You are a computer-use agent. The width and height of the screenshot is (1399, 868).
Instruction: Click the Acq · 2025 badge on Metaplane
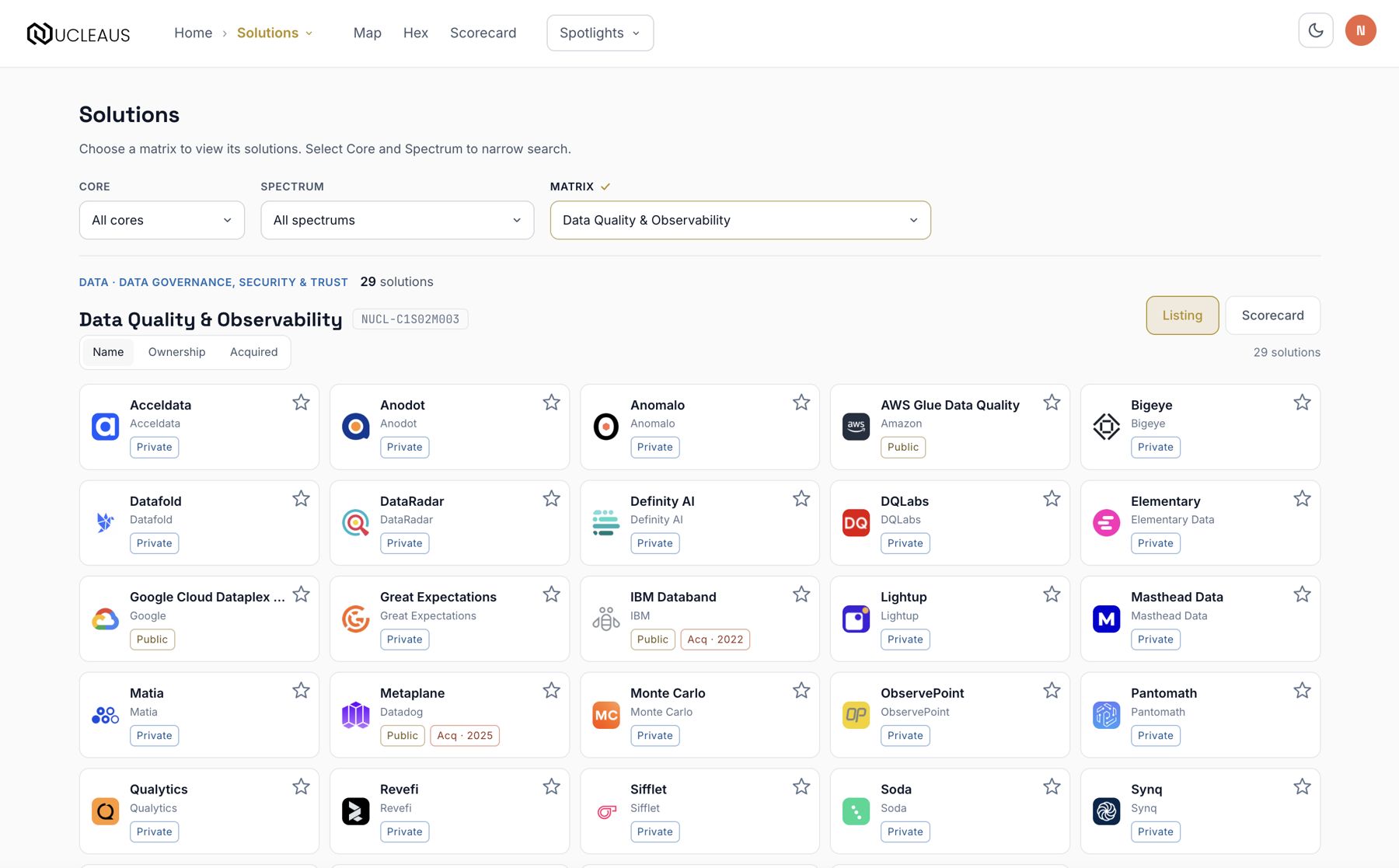click(465, 736)
